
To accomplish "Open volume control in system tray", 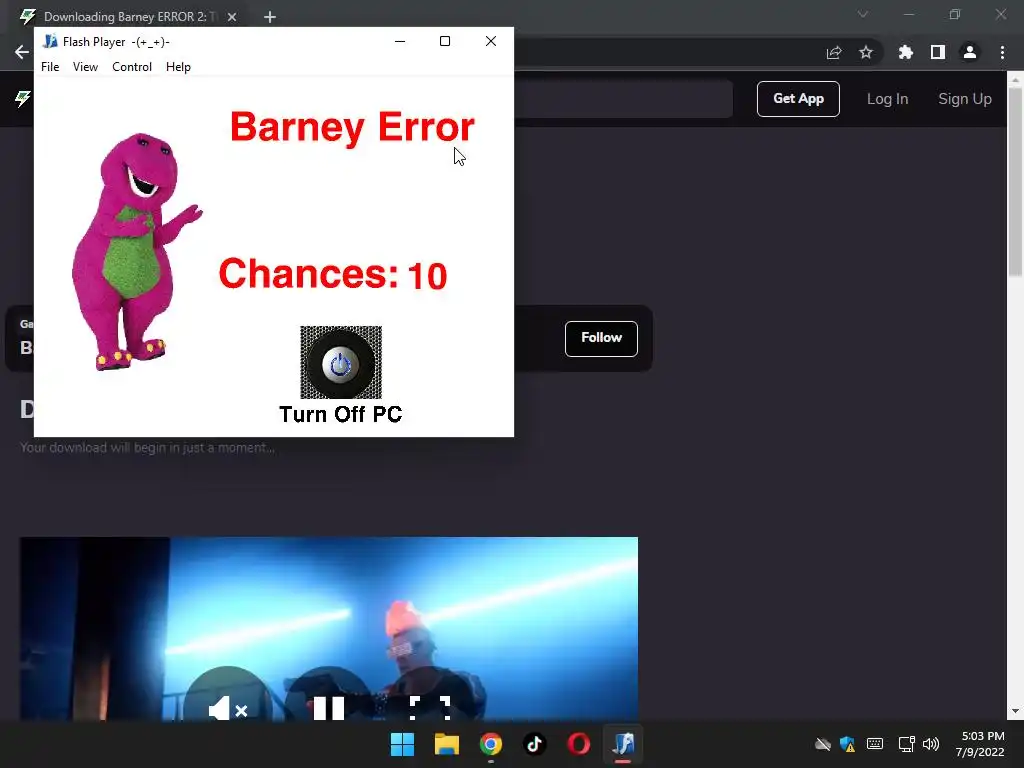I will point(931,744).
